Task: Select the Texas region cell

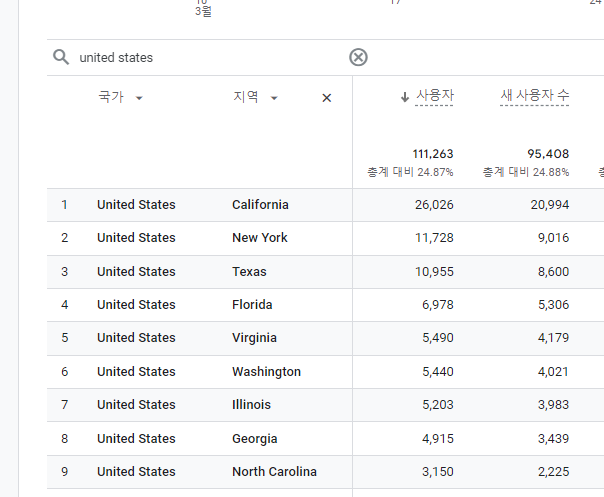Action: (249, 272)
